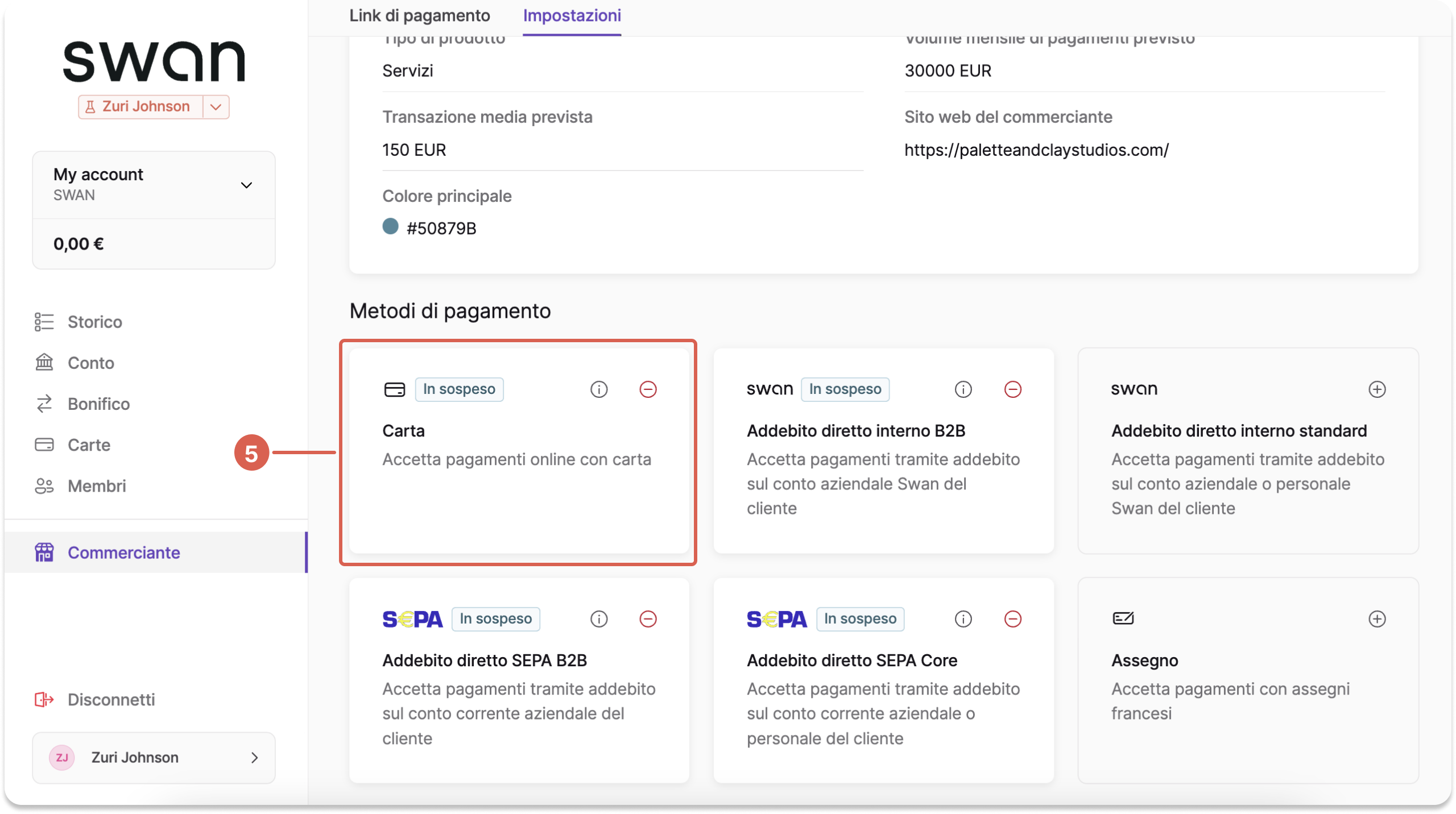Remove Addebito diretto interno B2B method
This screenshot has height=814, width=1456.
[1012, 389]
